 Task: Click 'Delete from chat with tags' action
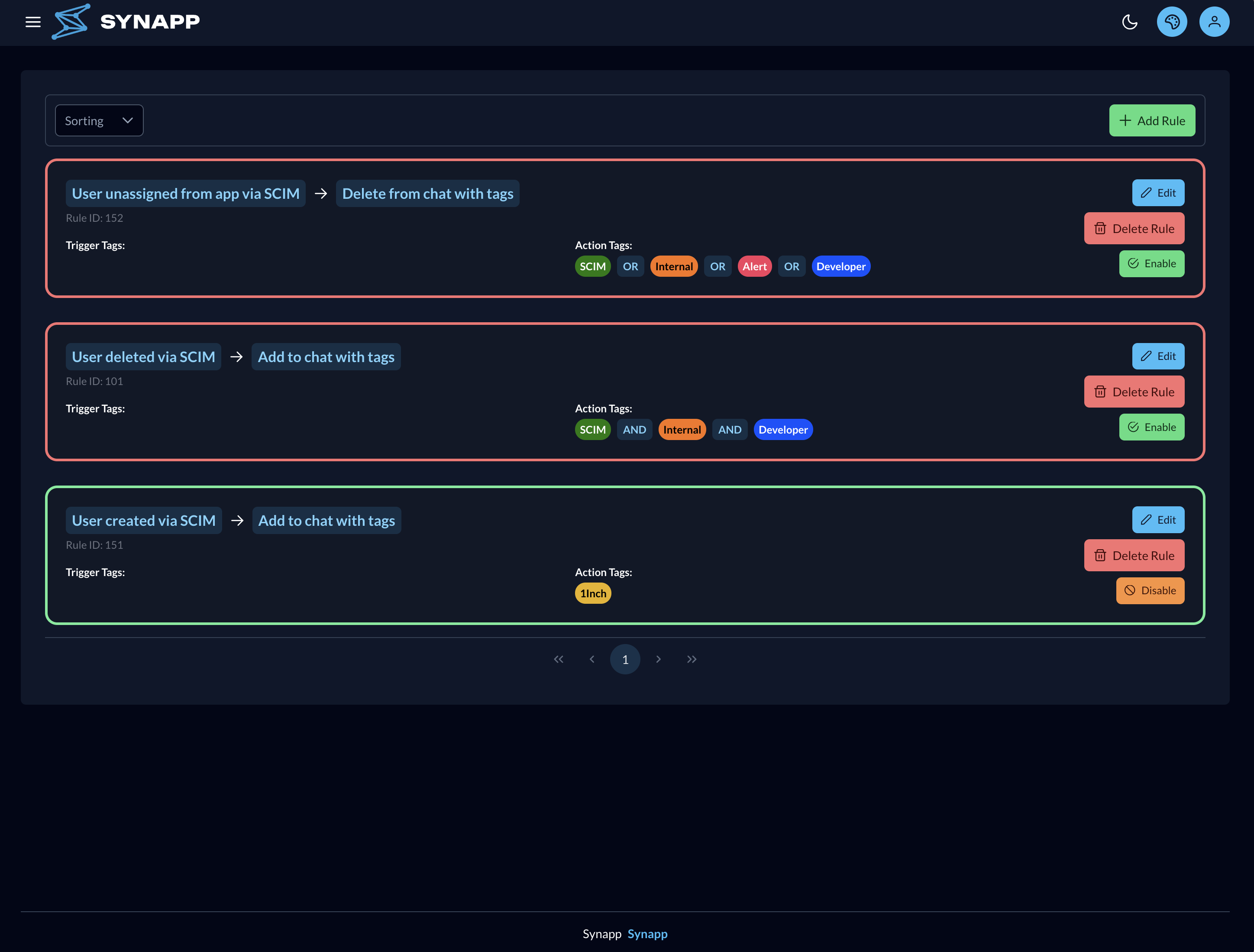(427, 193)
